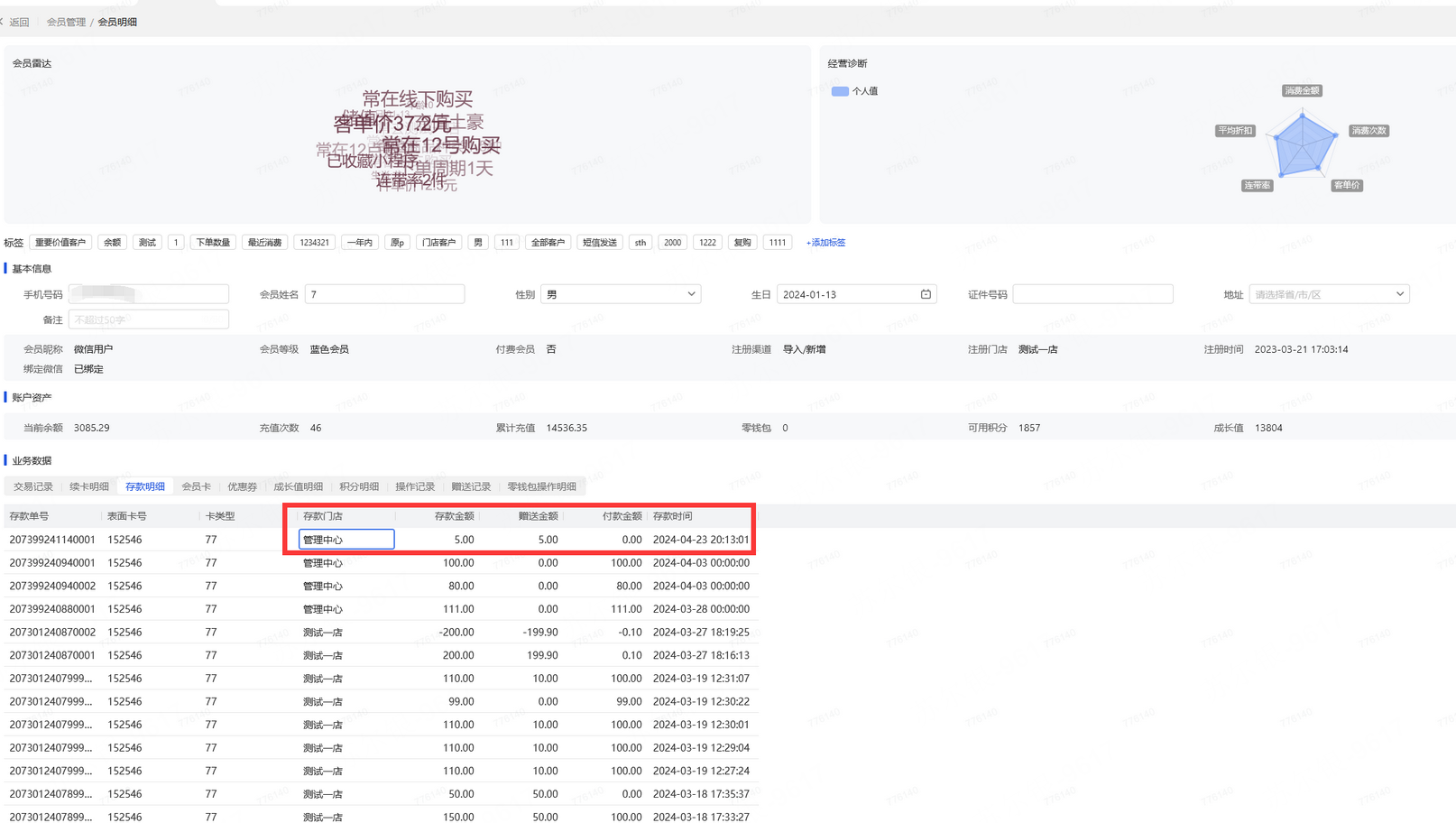Image resolution: width=1456 pixels, height=823 pixels.
Task: Click the 连带率 radar chart label
Action: (x=1257, y=186)
